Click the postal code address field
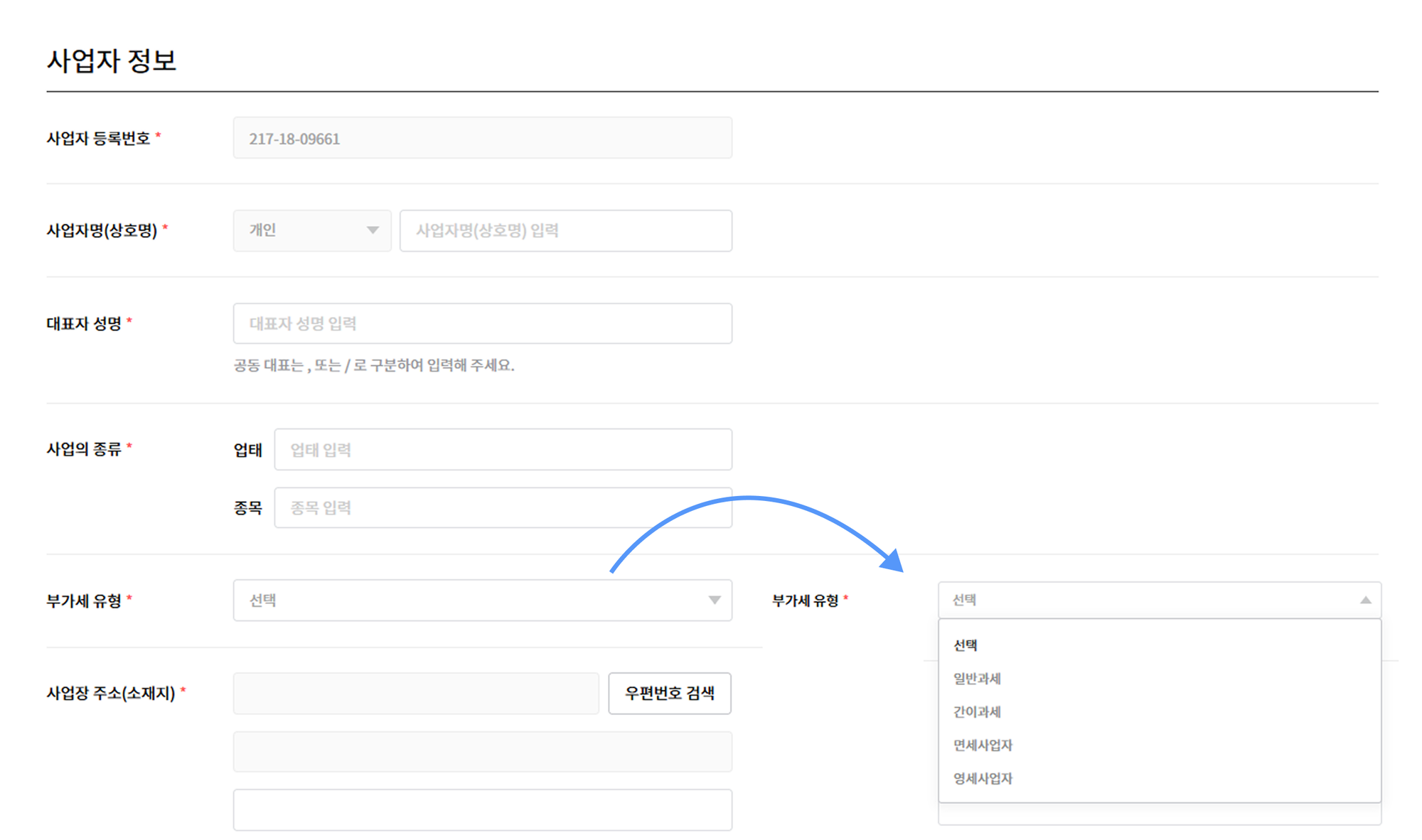The image size is (1422, 840). (x=415, y=694)
